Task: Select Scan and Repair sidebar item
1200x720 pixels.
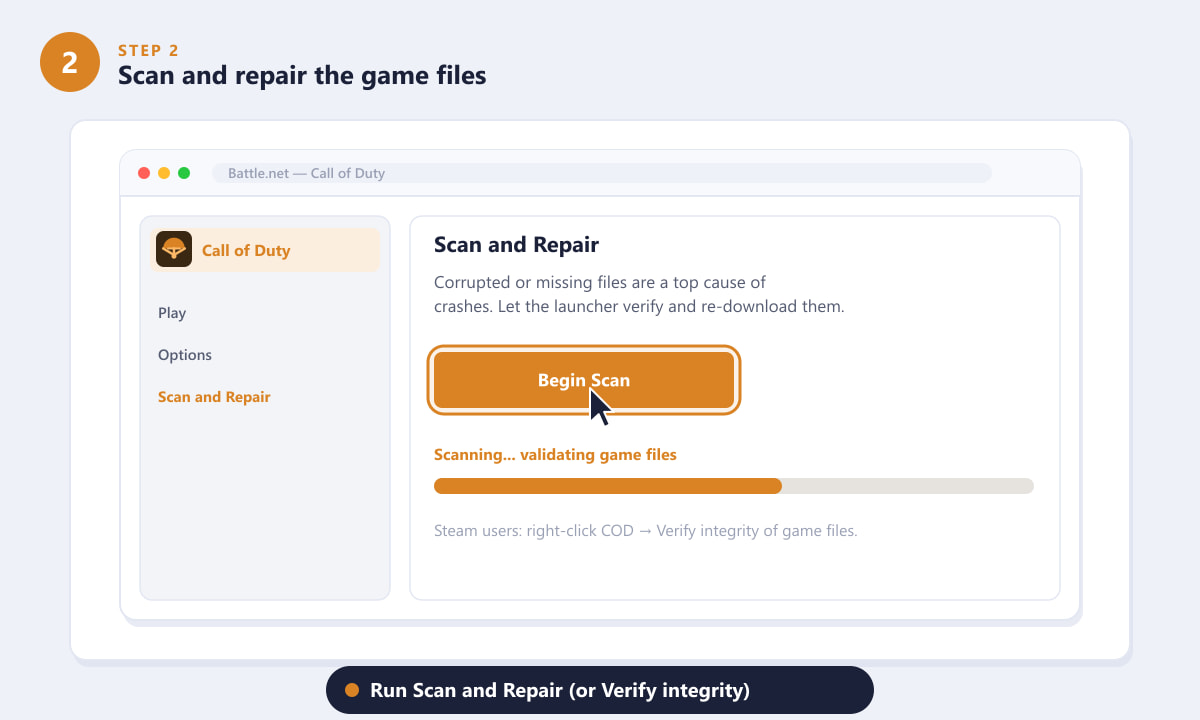Action: click(214, 397)
